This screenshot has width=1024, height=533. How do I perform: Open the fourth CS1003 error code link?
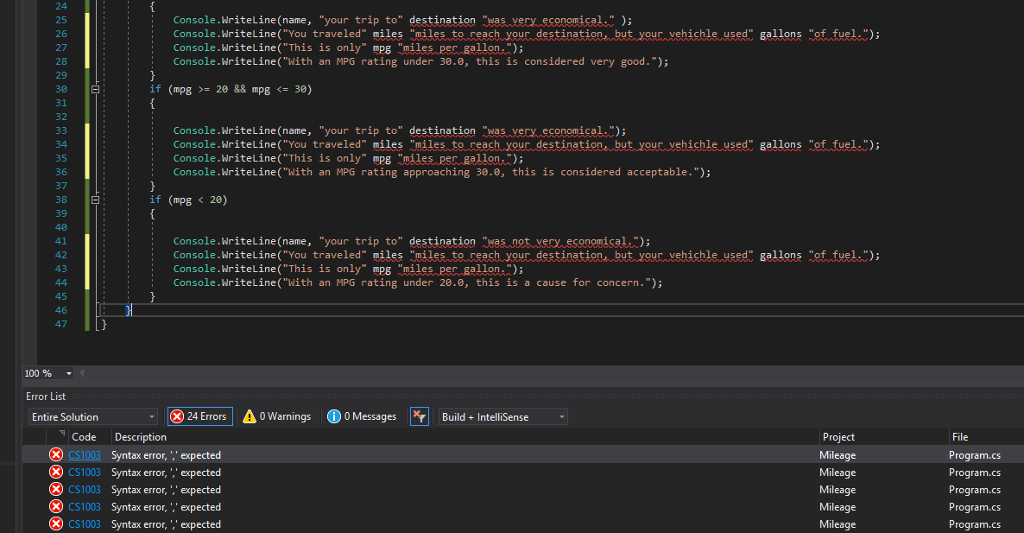click(x=84, y=507)
